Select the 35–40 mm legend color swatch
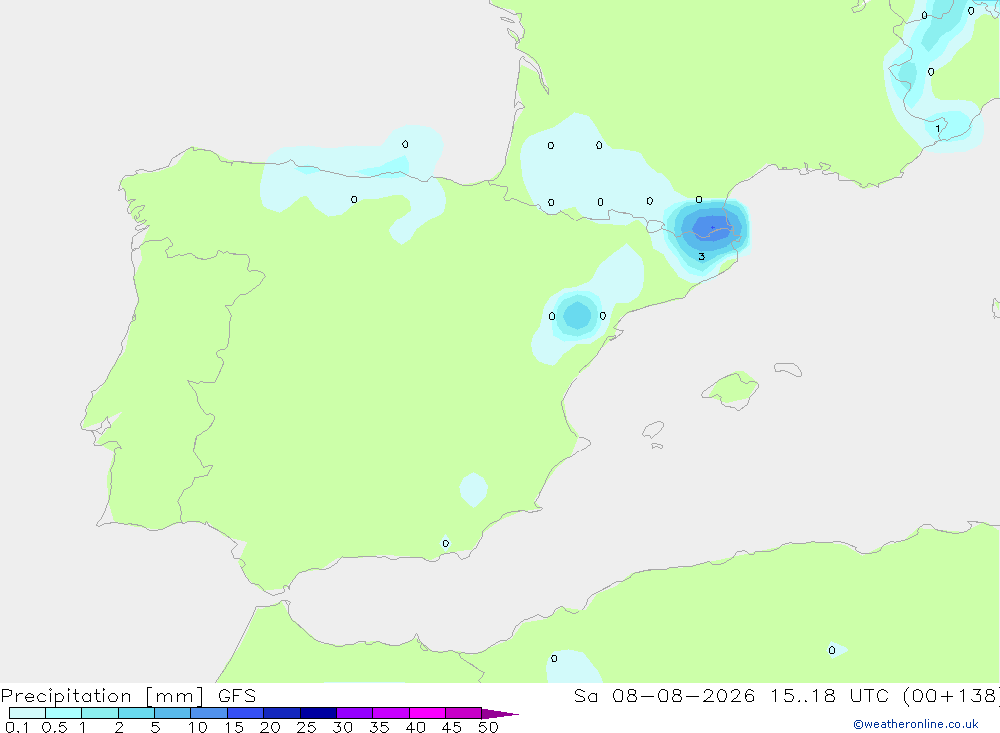This screenshot has width=1000, height=733. [x=391, y=713]
